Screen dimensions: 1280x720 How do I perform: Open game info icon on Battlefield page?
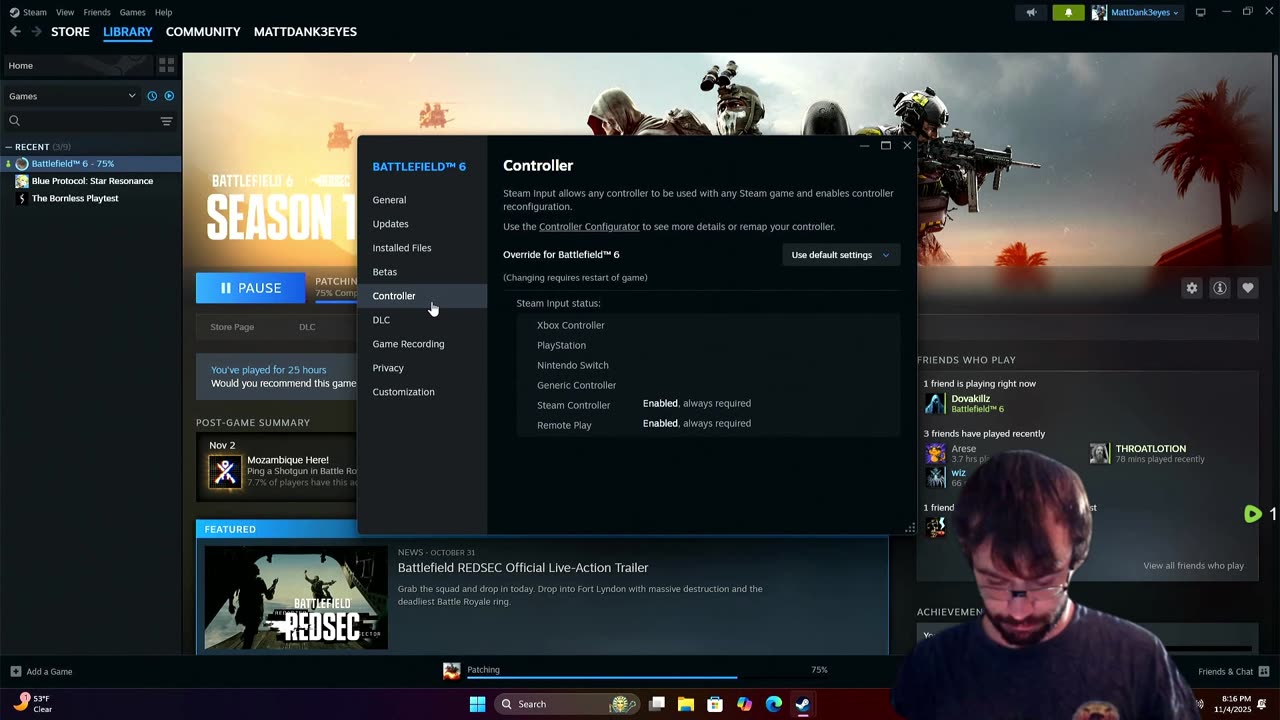(1220, 288)
